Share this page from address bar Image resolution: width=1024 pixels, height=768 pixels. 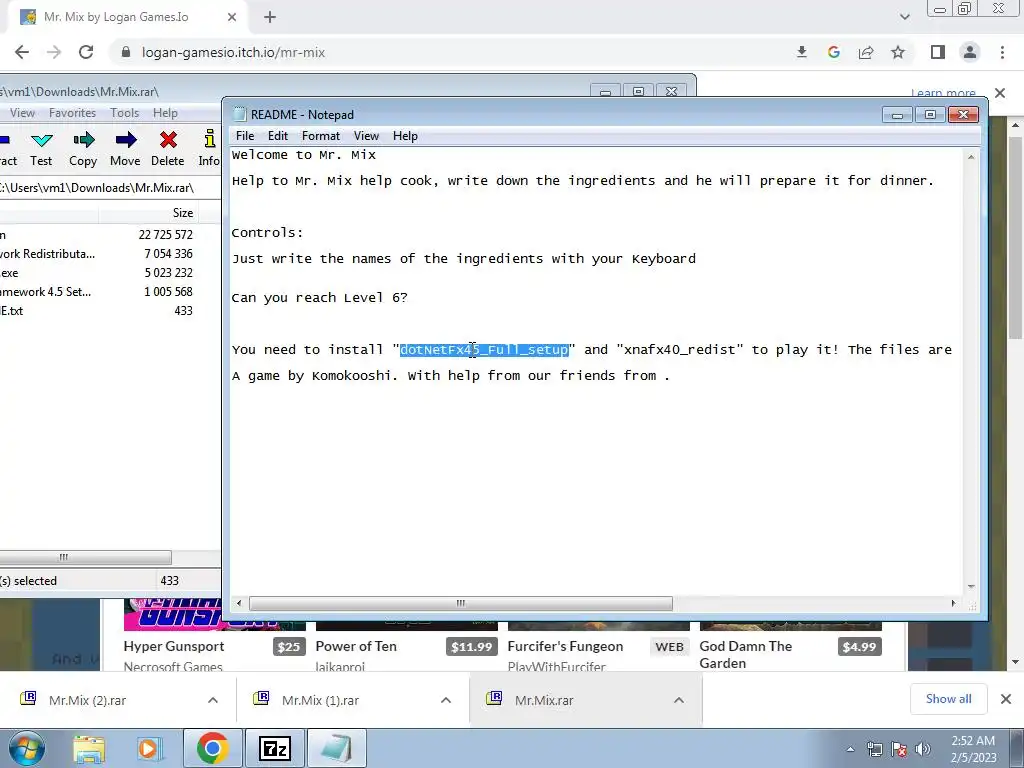click(x=866, y=52)
